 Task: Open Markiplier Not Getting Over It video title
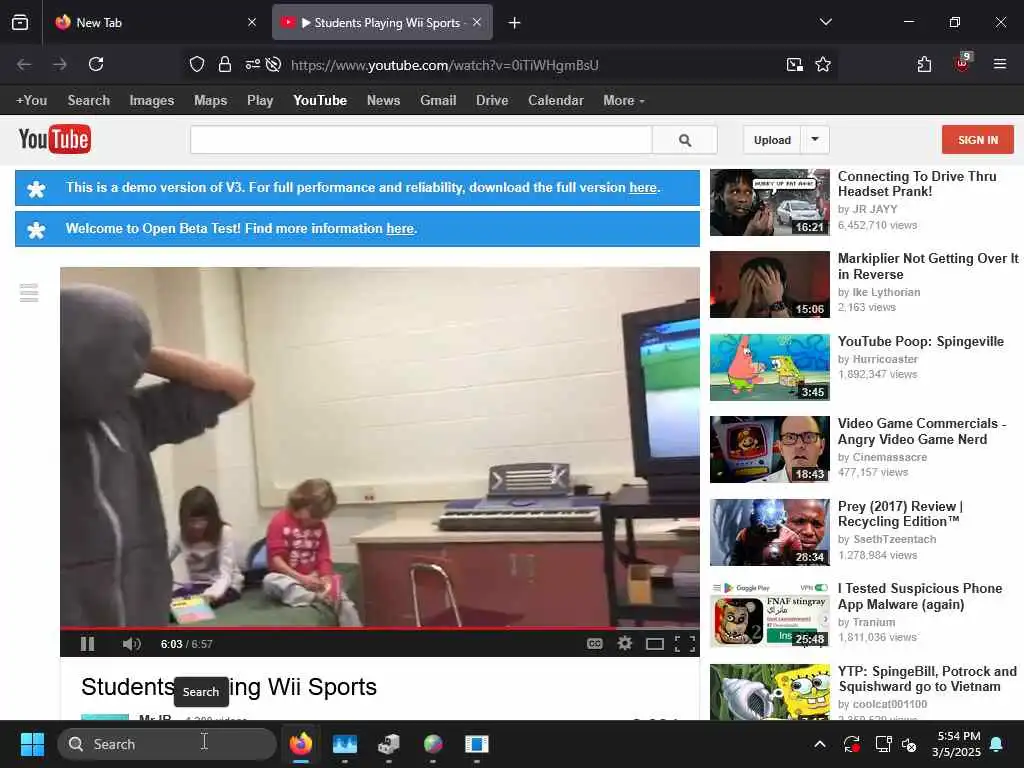tap(928, 266)
